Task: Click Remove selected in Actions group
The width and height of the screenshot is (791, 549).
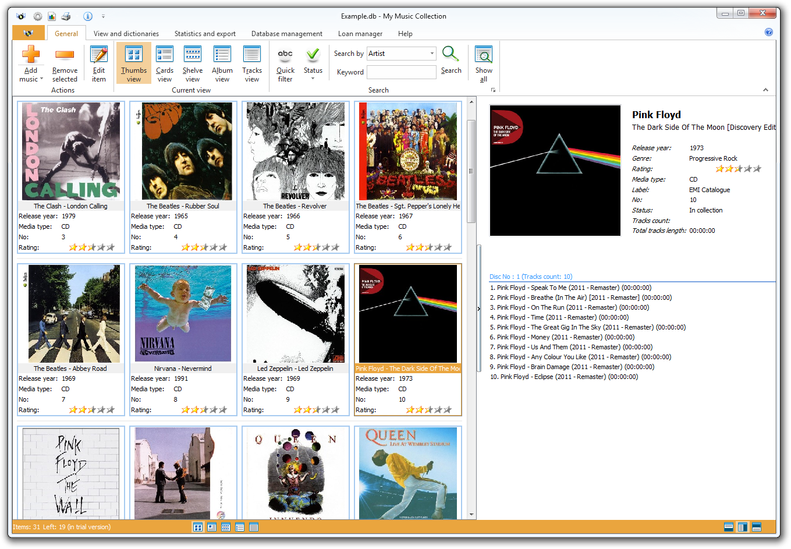Action: [x=64, y=63]
